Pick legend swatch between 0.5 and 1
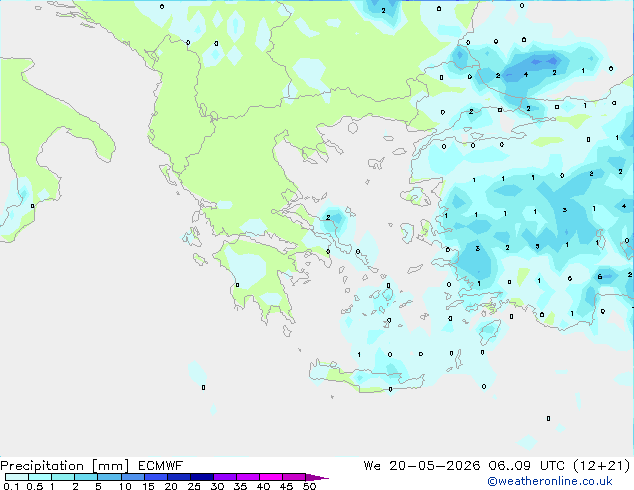The width and height of the screenshot is (634, 490). [x=40, y=477]
